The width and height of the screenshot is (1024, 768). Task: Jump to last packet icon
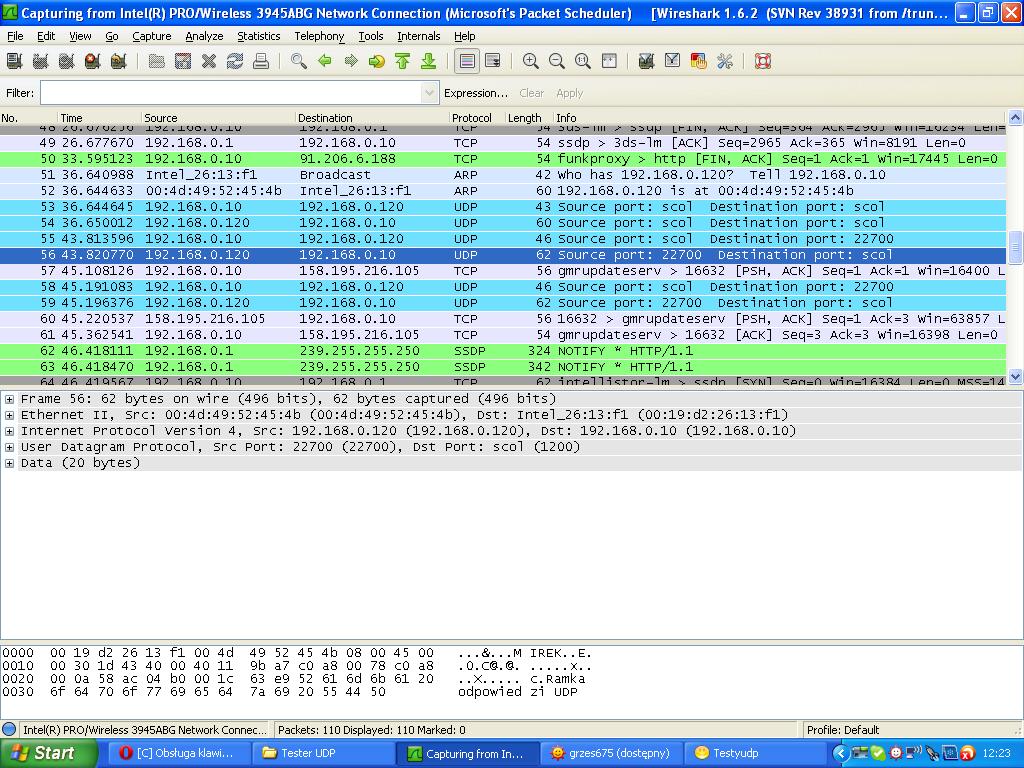click(428, 61)
